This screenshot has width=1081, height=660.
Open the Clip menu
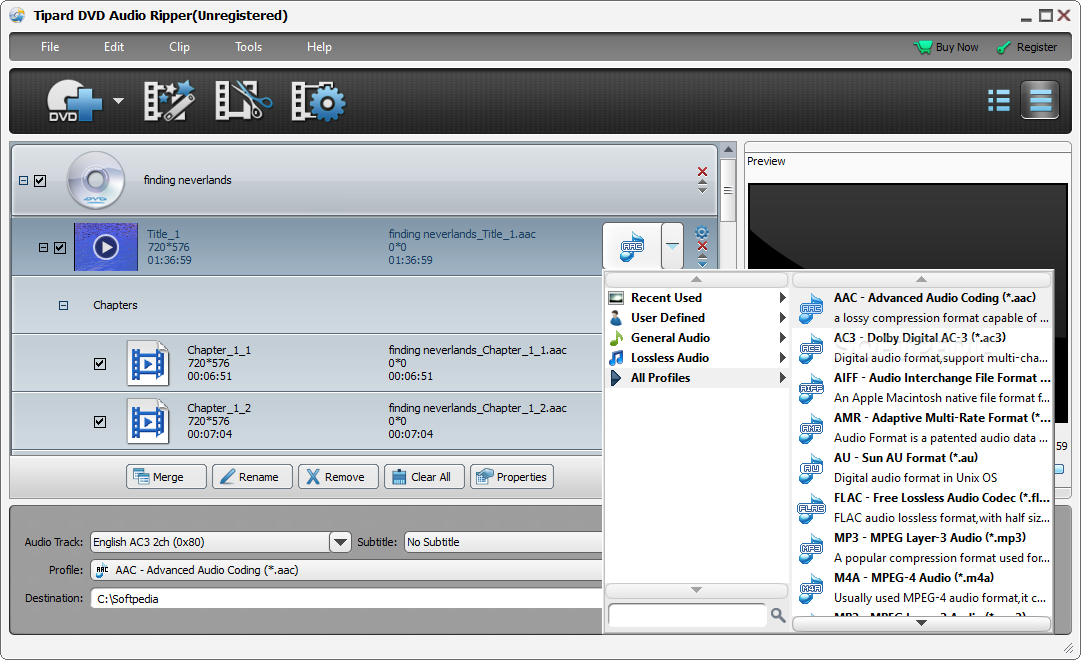click(x=179, y=47)
